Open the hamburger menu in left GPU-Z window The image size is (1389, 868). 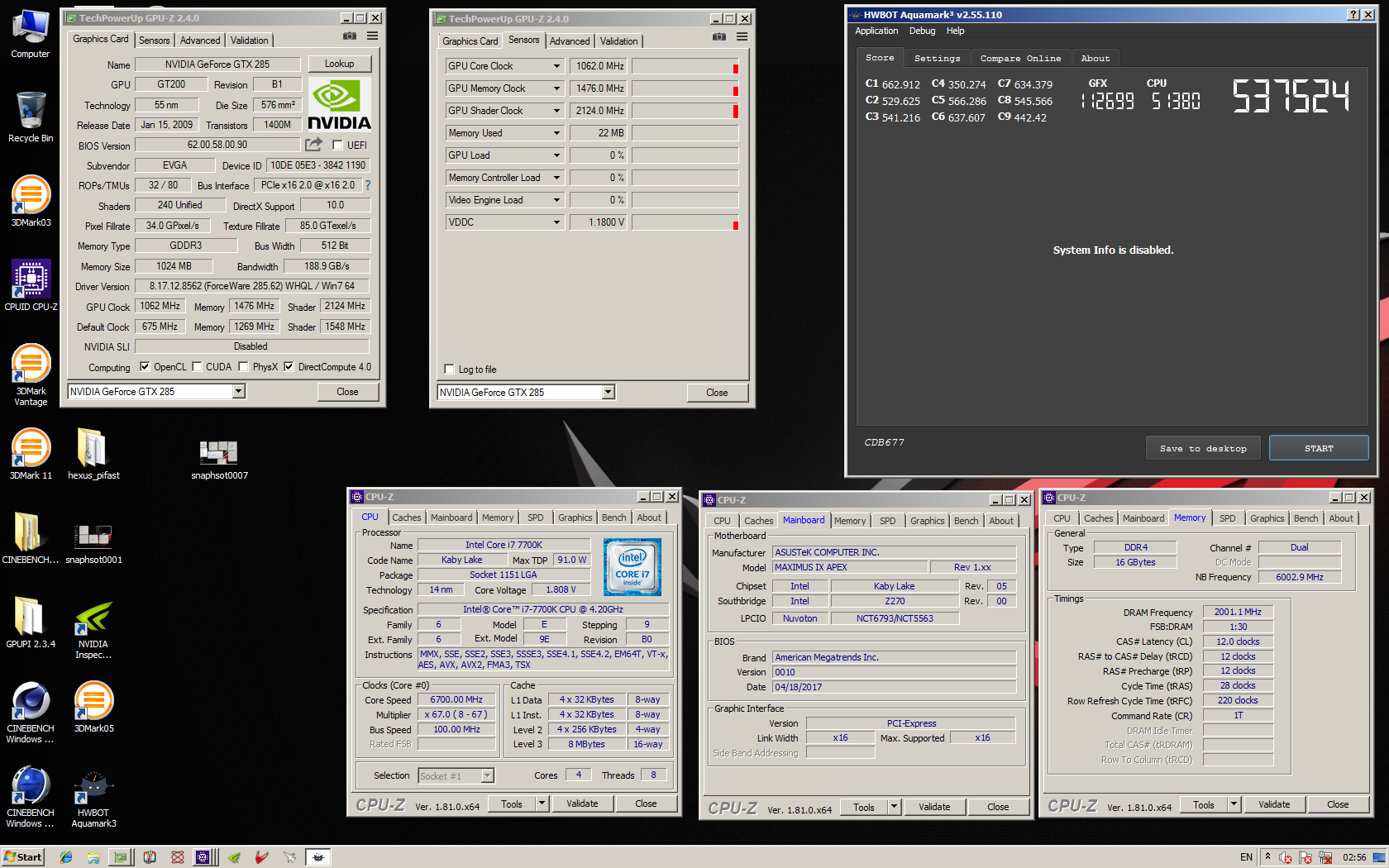pos(373,36)
